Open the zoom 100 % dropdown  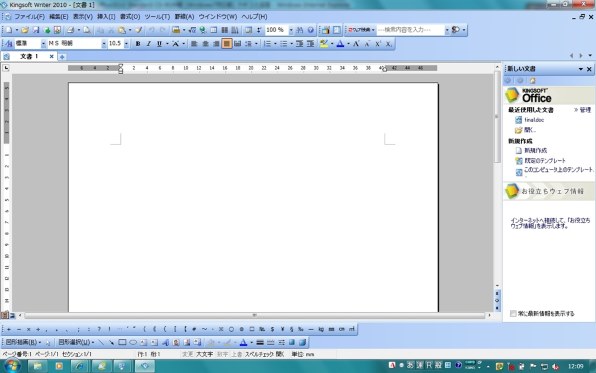[x=291, y=30]
